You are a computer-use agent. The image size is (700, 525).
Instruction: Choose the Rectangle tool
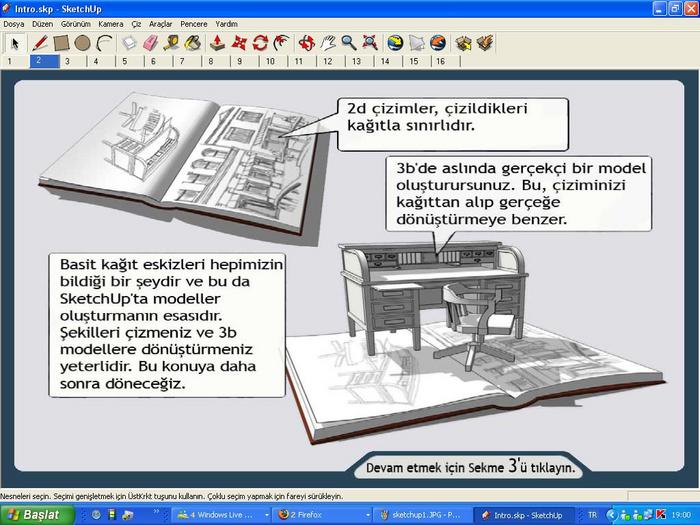(x=61, y=43)
